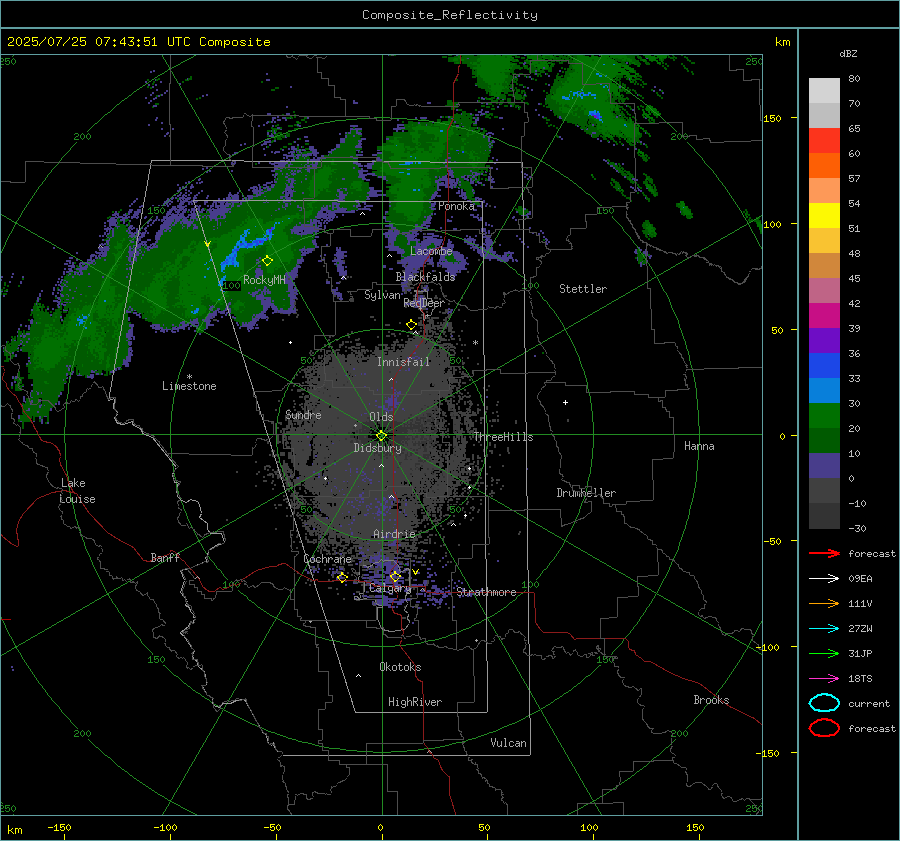The width and height of the screenshot is (900, 841).
Task: Click the Olds city label
Action: pos(381,417)
